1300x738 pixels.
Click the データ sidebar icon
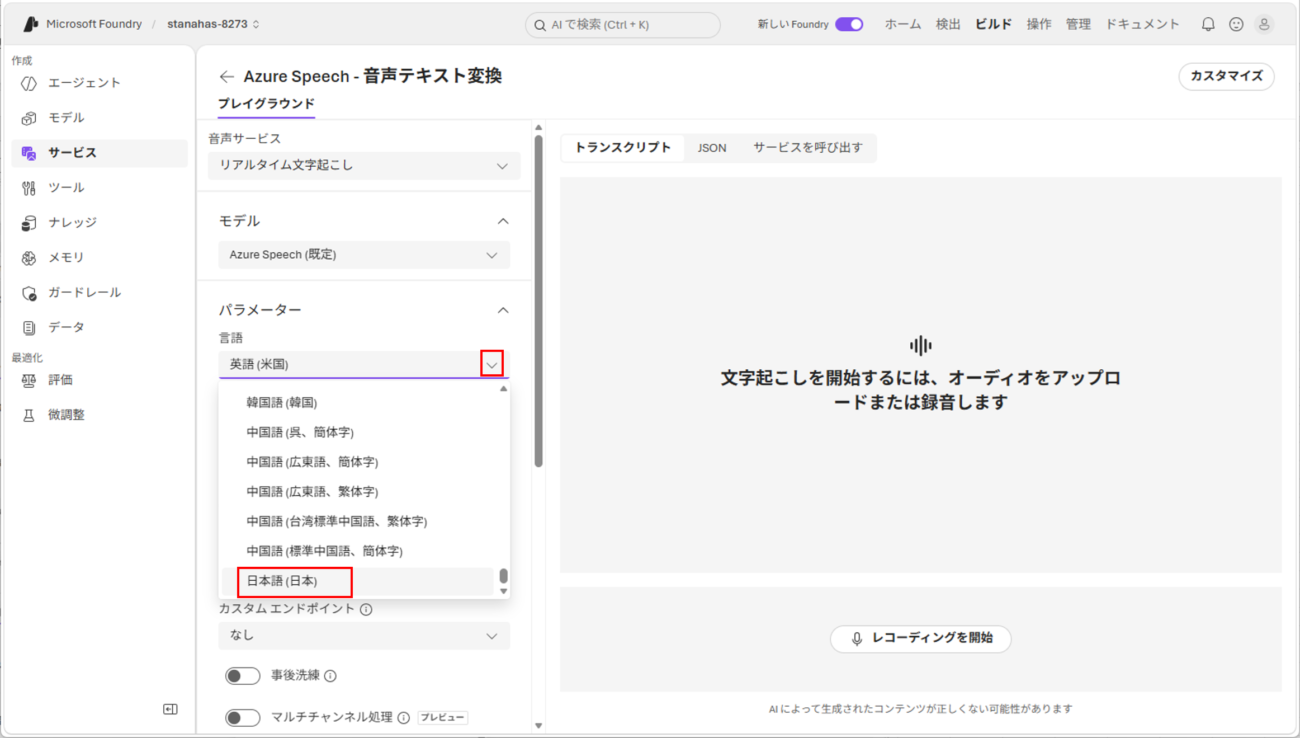pos(29,328)
